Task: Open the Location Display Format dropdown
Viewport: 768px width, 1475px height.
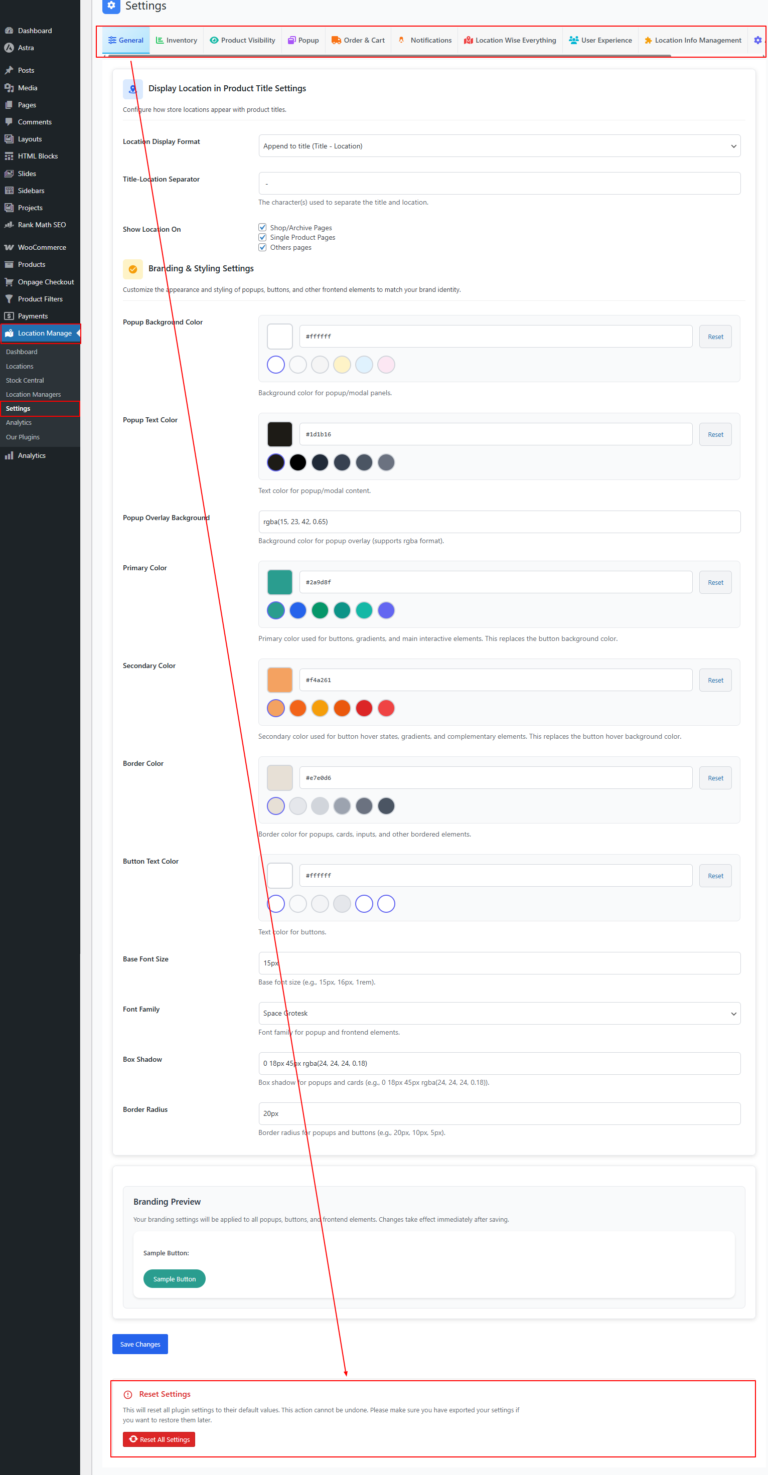Action: tap(499, 146)
